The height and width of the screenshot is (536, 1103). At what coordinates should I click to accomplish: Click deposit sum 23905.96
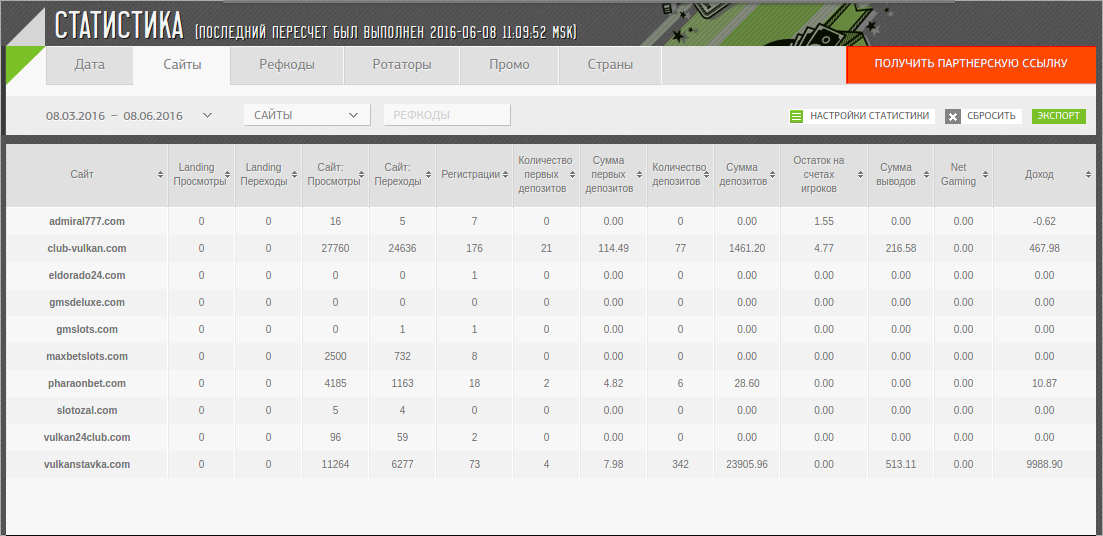click(746, 464)
